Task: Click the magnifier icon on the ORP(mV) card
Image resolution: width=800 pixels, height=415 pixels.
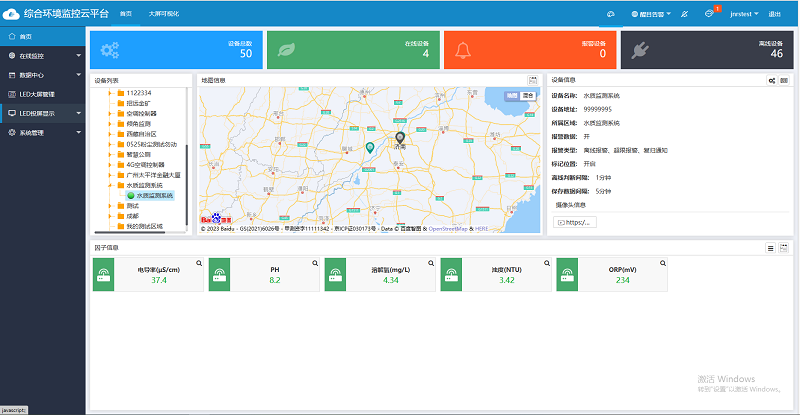Action: (663, 263)
